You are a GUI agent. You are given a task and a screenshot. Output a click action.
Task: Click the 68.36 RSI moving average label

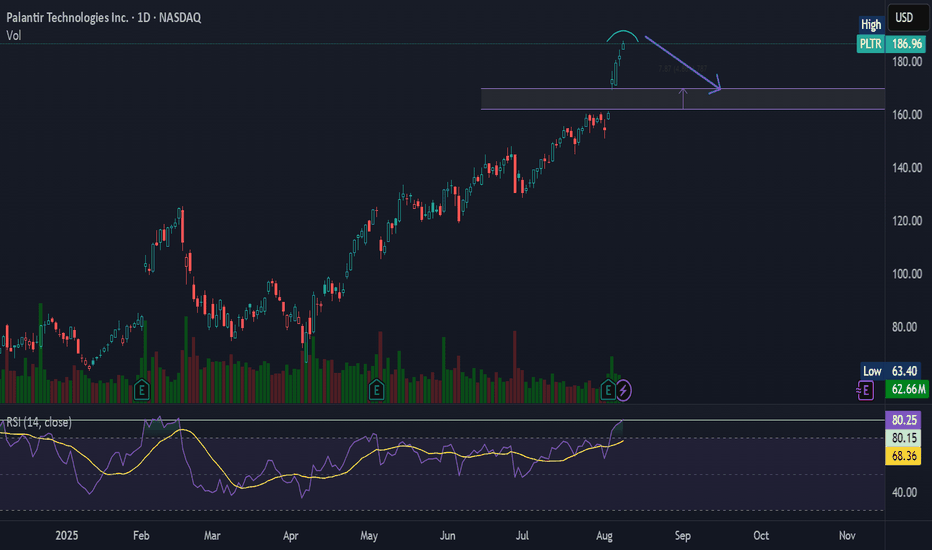[x=903, y=456]
